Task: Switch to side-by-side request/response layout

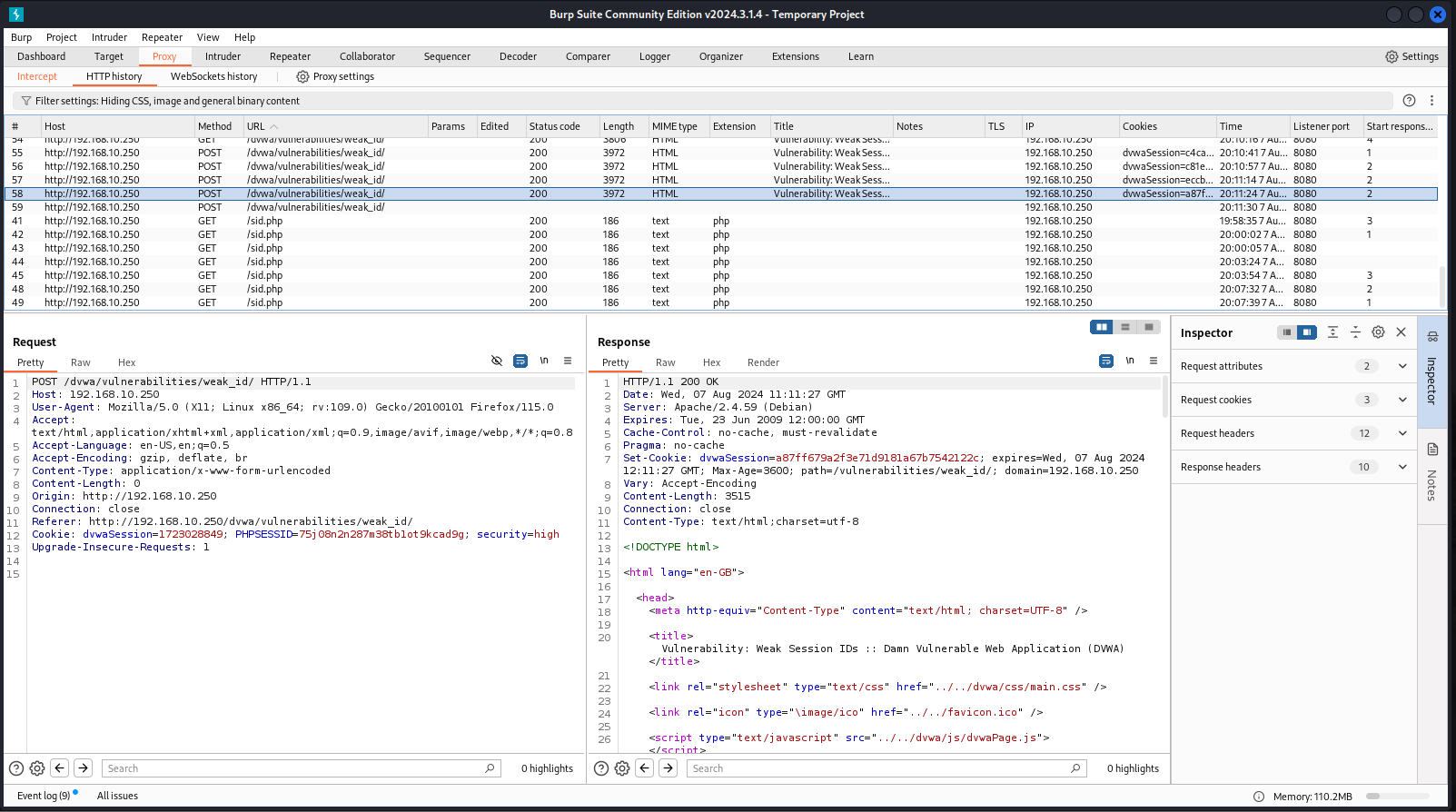Action: tap(1102, 327)
